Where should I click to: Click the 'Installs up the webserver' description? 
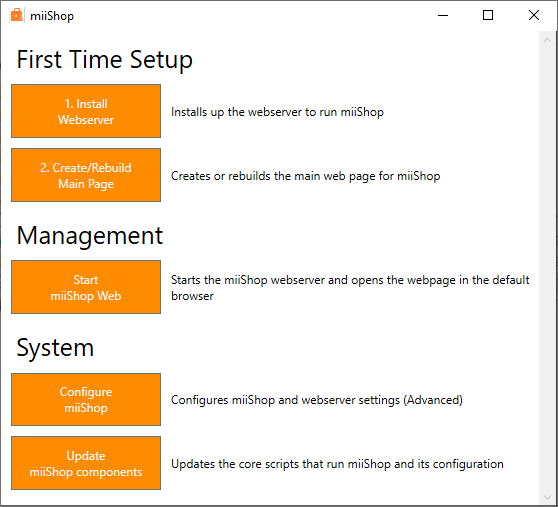tap(277, 112)
